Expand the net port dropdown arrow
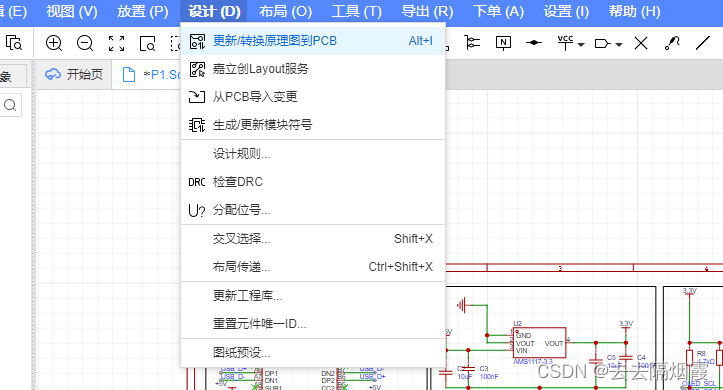Image resolution: width=723 pixels, height=390 pixels. pyautogui.click(x=619, y=45)
